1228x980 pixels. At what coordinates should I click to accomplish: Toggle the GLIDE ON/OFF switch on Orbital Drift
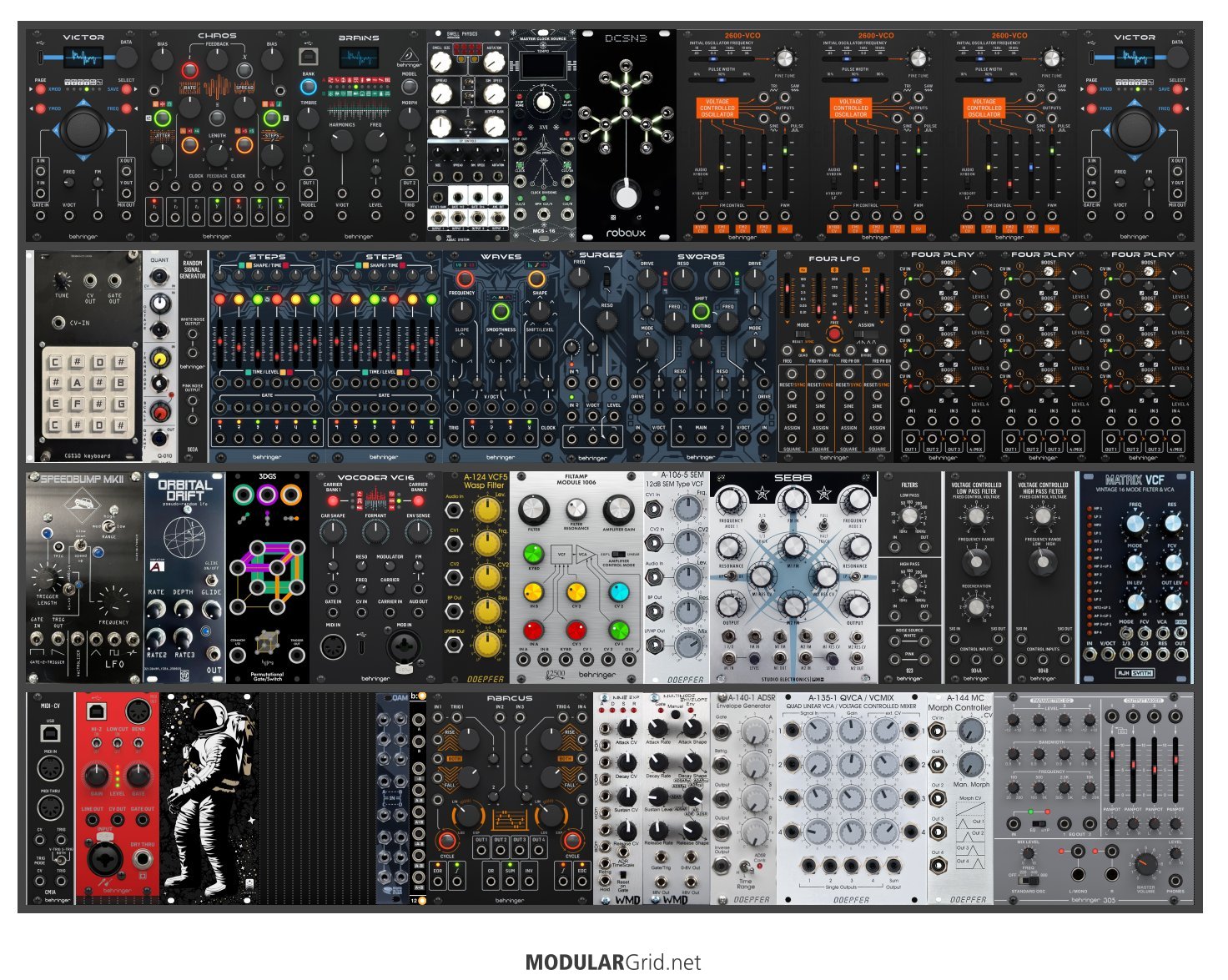point(213,580)
